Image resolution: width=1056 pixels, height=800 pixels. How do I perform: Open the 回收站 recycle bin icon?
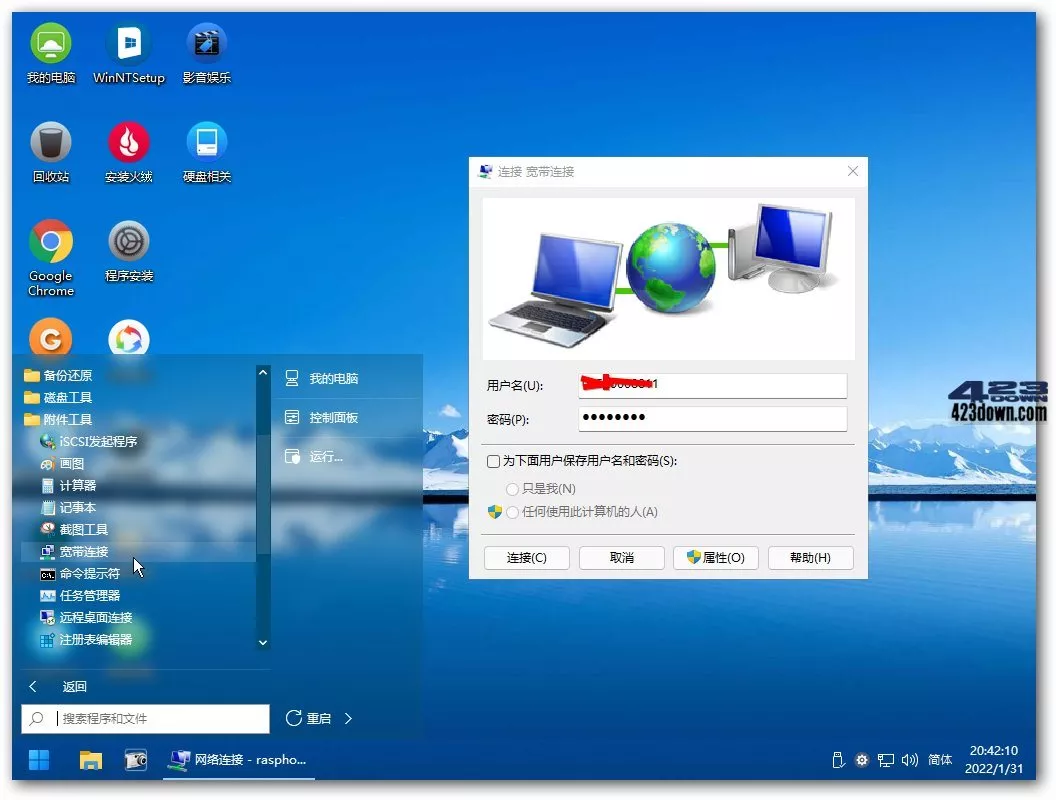(x=51, y=144)
